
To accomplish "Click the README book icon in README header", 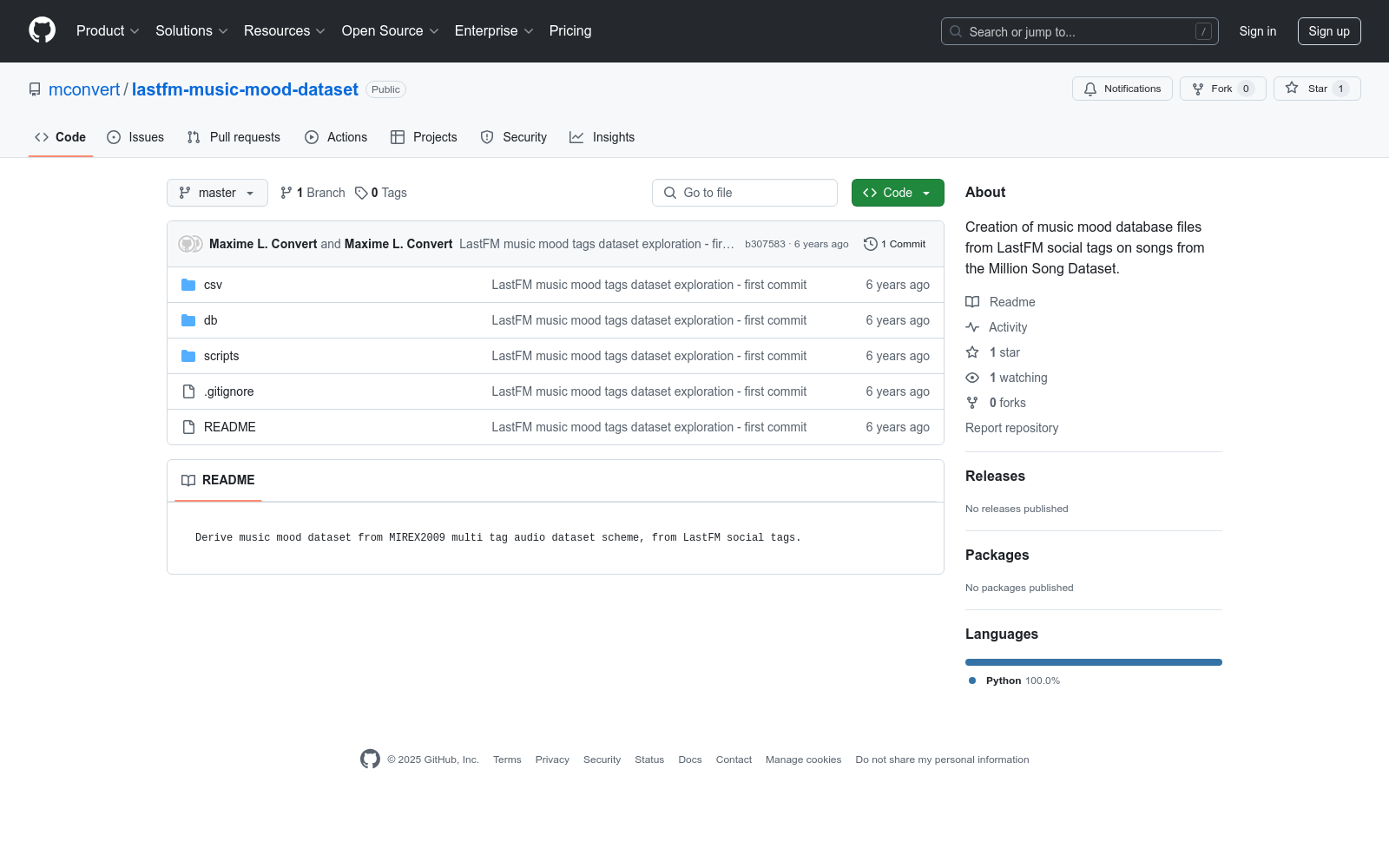I will (188, 480).
